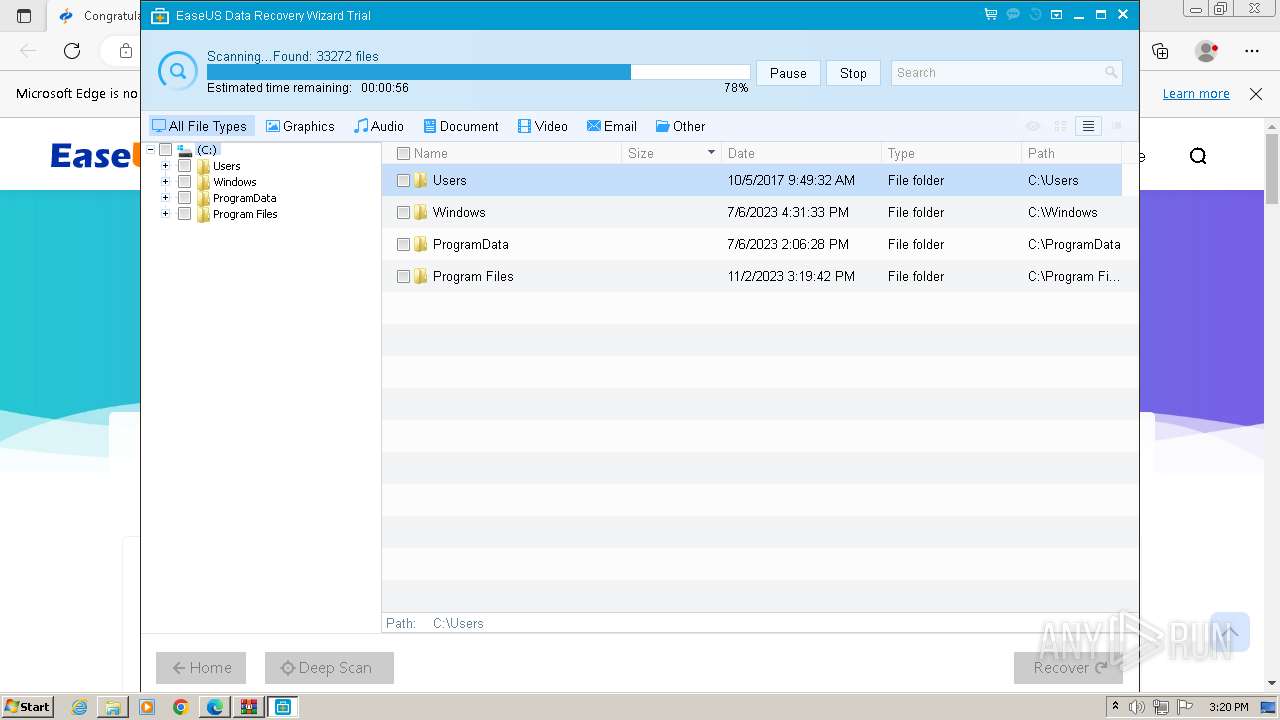The height and width of the screenshot is (720, 1280).
Task: Refresh the Edge page
Action: tap(72, 51)
